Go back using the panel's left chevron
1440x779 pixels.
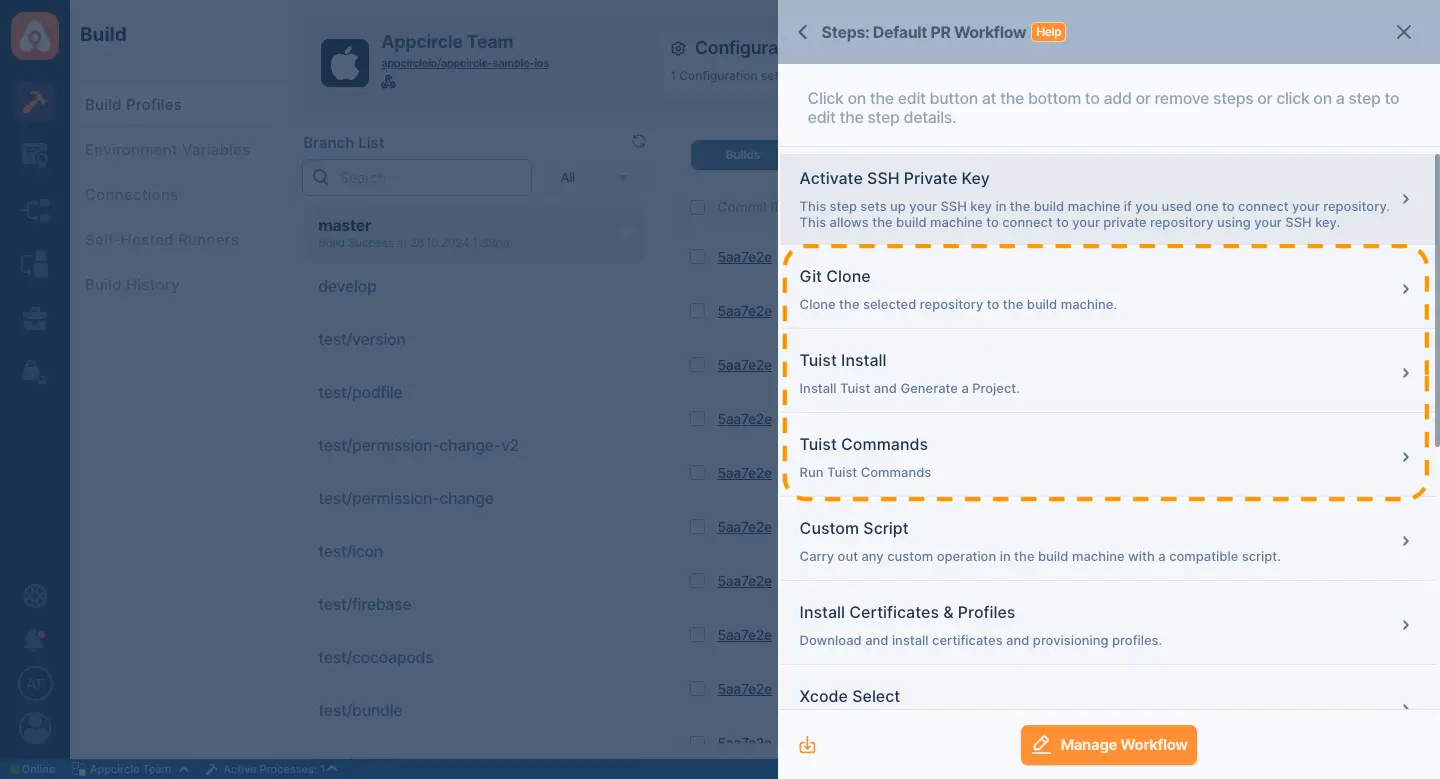[x=802, y=32]
